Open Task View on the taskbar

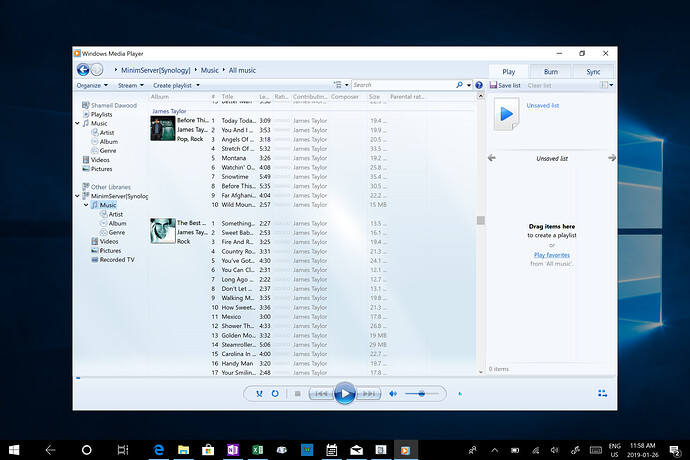point(123,450)
